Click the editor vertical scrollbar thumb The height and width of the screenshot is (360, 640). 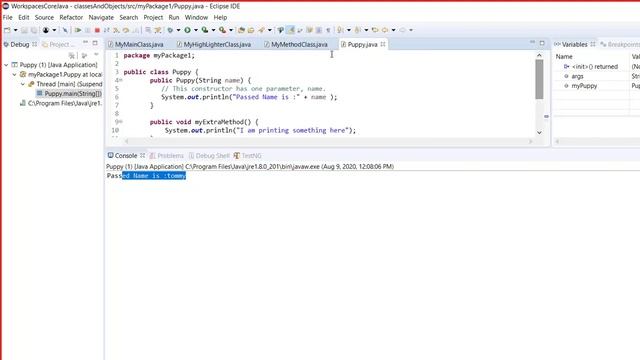pyautogui.click(x=540, y=79)
